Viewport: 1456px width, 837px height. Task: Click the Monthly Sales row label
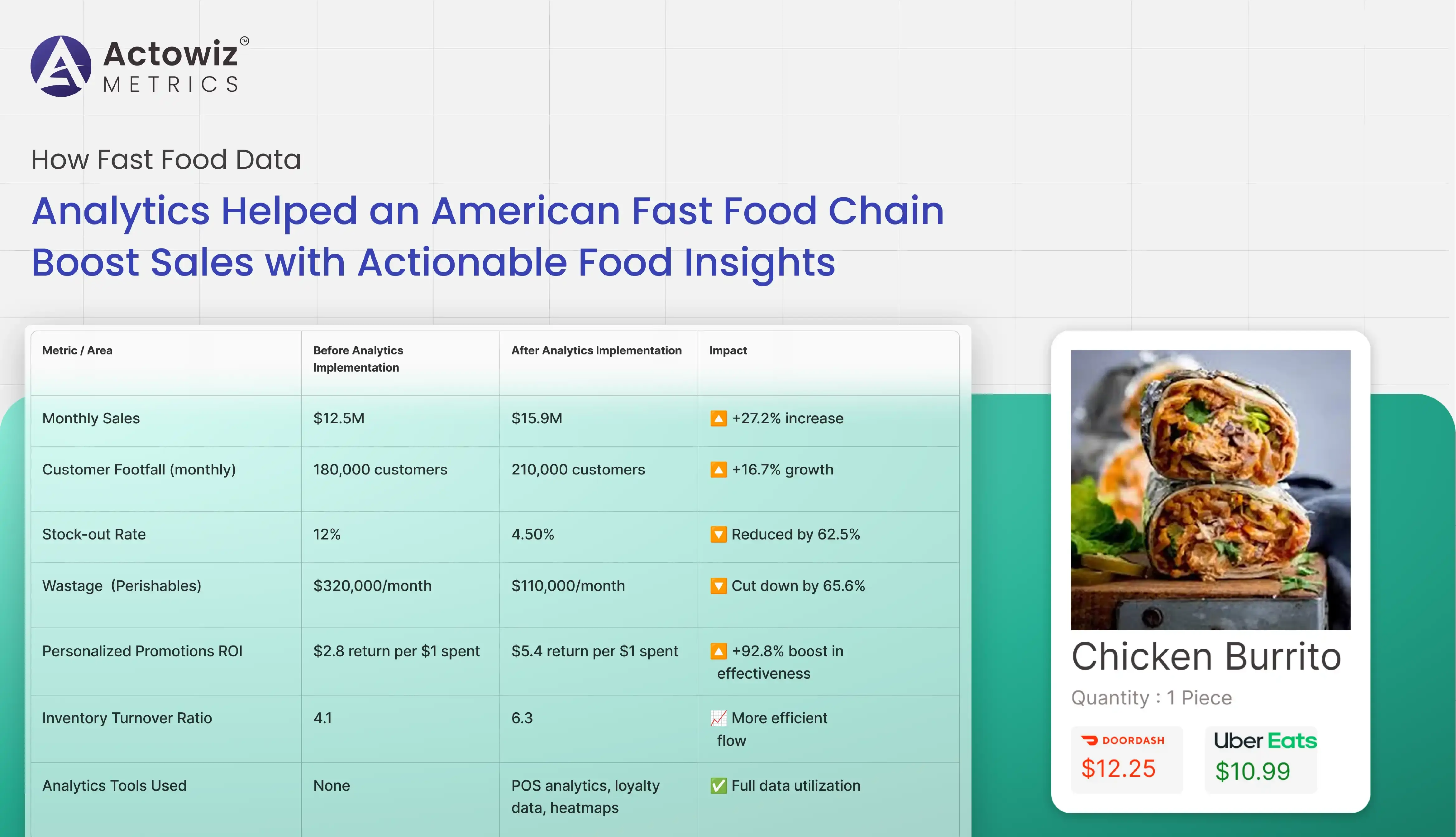click(x=91, y=418)
